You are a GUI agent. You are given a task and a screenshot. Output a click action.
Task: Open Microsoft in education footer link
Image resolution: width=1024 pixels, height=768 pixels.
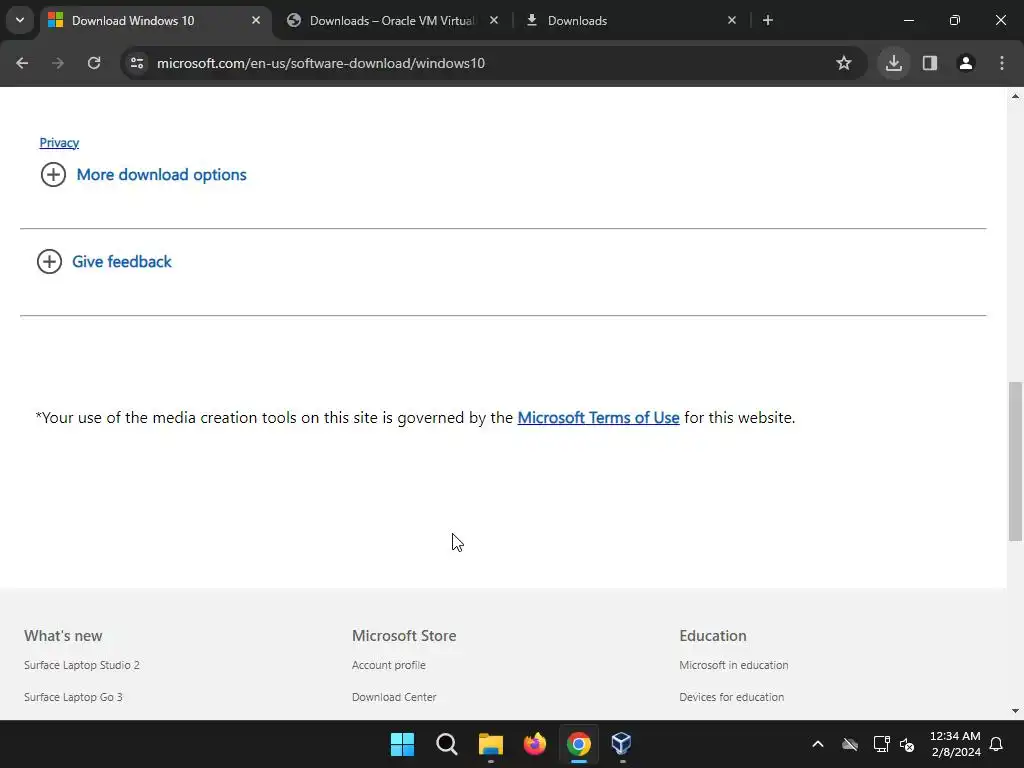pyautogui.click(x=733, y=665)
